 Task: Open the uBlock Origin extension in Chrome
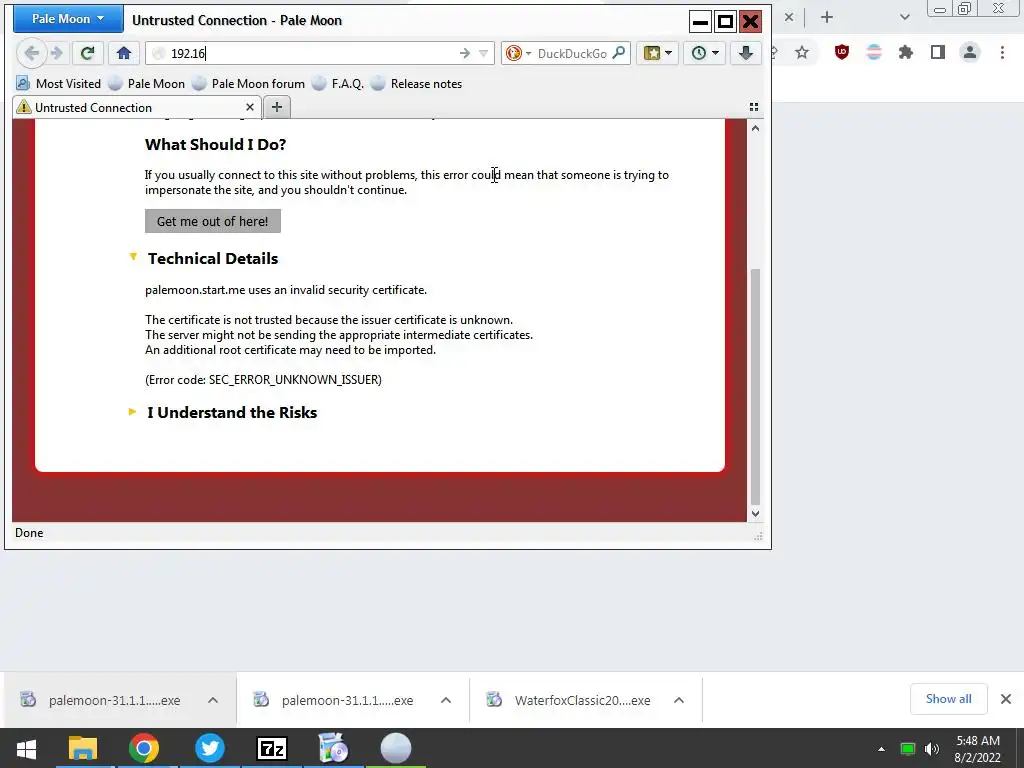click(842, 52)
